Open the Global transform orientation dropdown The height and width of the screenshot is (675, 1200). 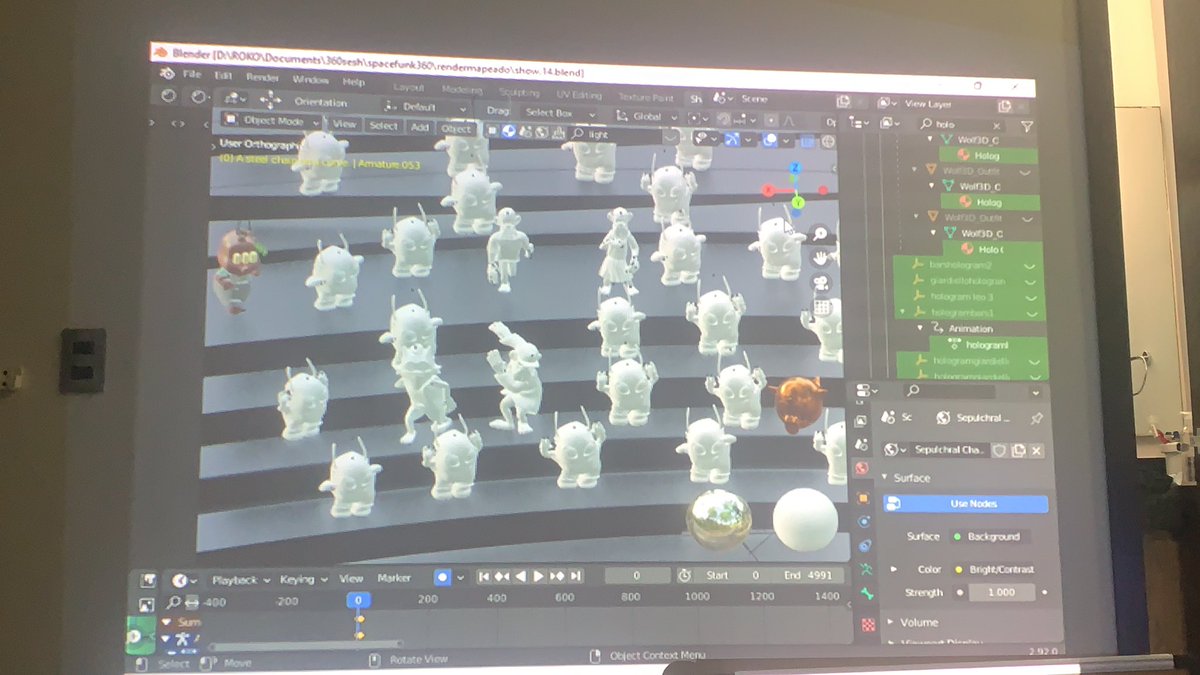(646, 117)
